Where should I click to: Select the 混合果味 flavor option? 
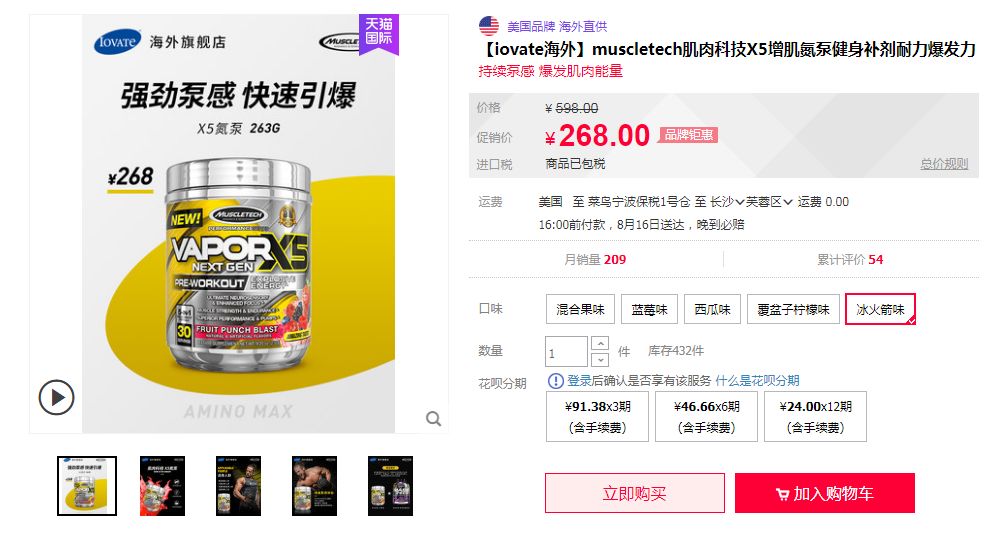coord(580,309)
